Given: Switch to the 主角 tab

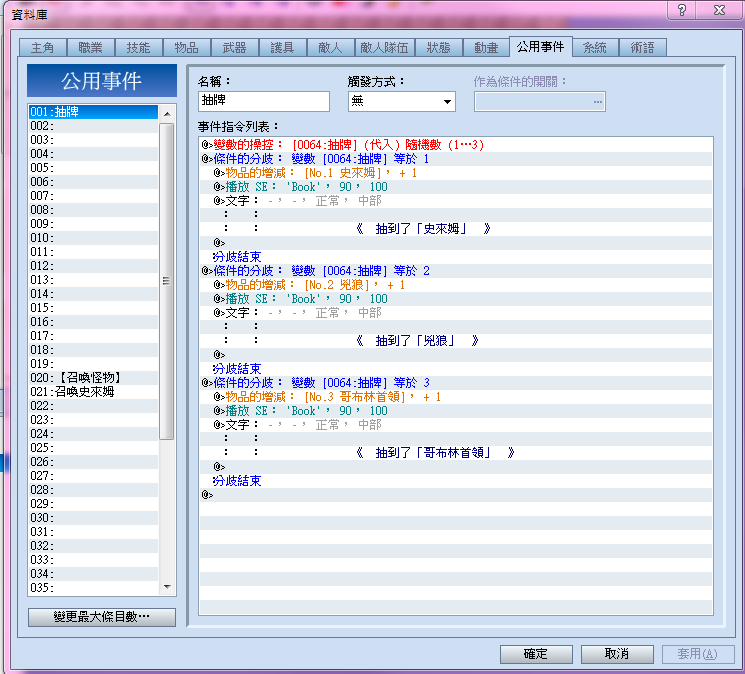Looking at the screenshot, I should (43, 47).
